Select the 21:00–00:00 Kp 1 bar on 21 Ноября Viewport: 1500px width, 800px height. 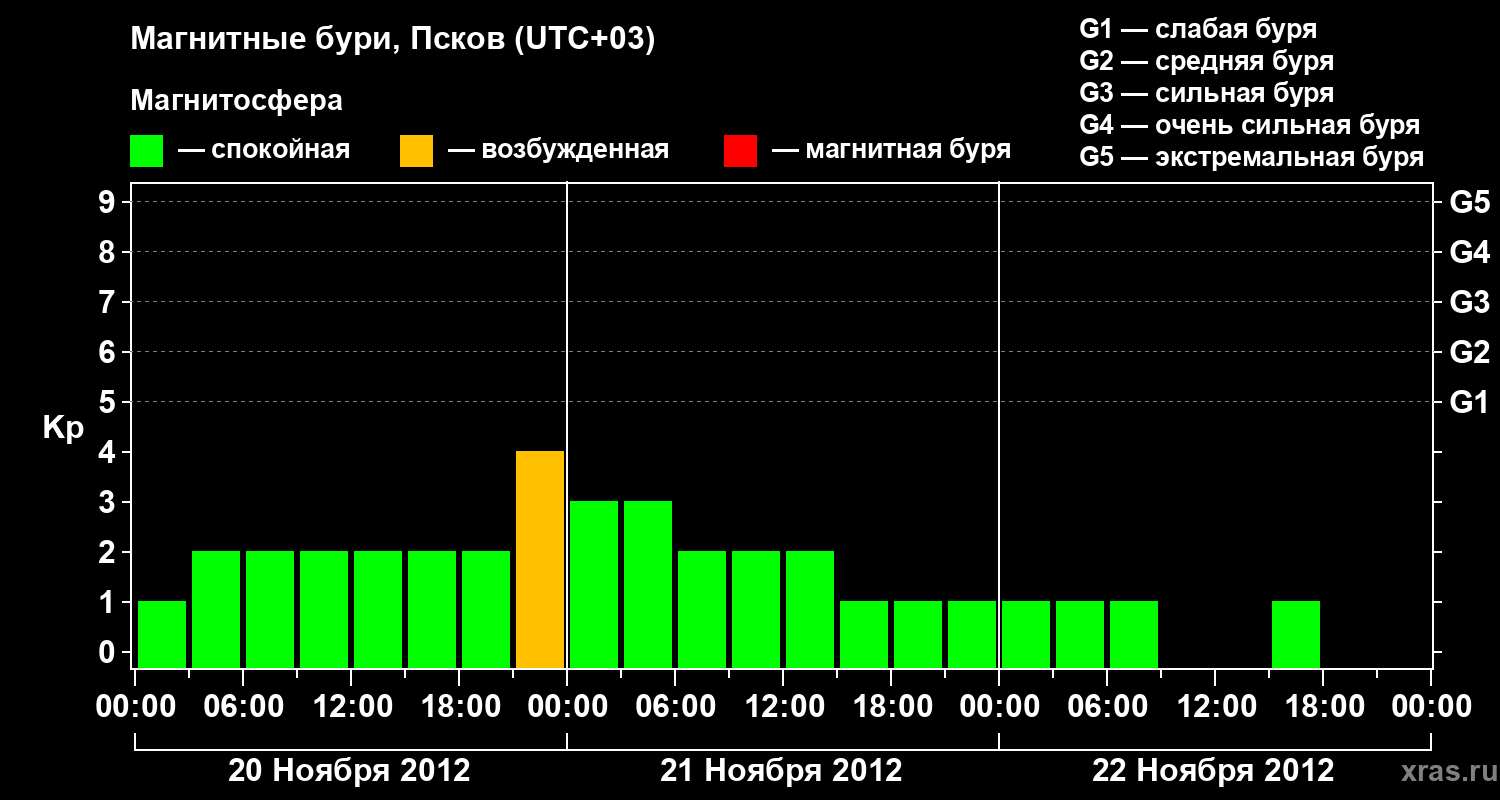click(972, 634)
